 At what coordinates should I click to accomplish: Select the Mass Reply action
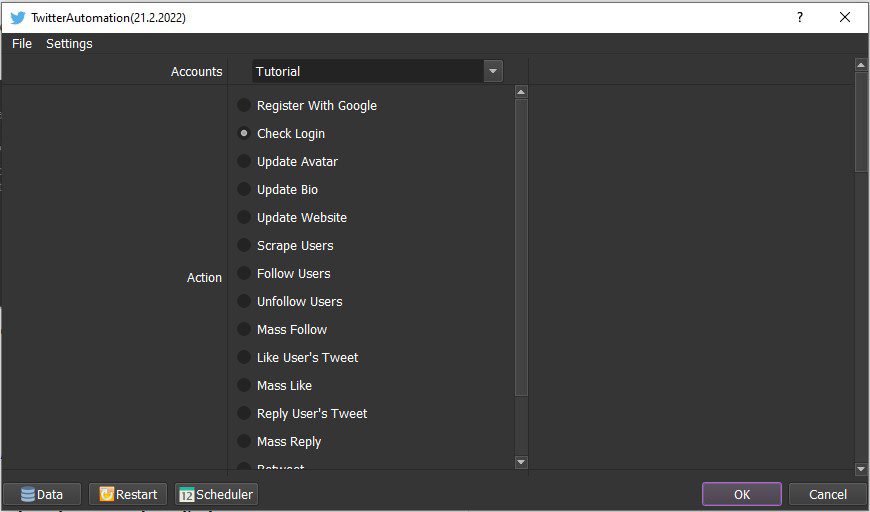[x=280, y=441]
